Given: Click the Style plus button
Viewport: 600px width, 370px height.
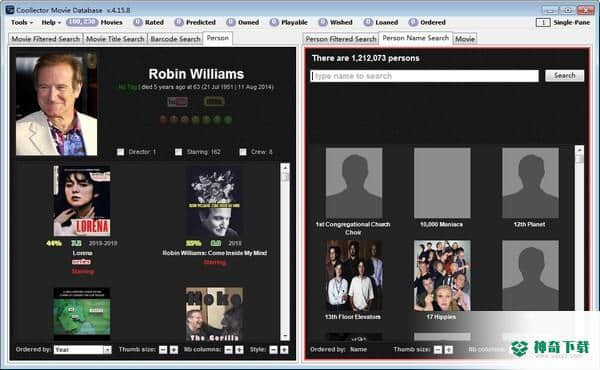Looking at the screenshot, I should [284, 350].
